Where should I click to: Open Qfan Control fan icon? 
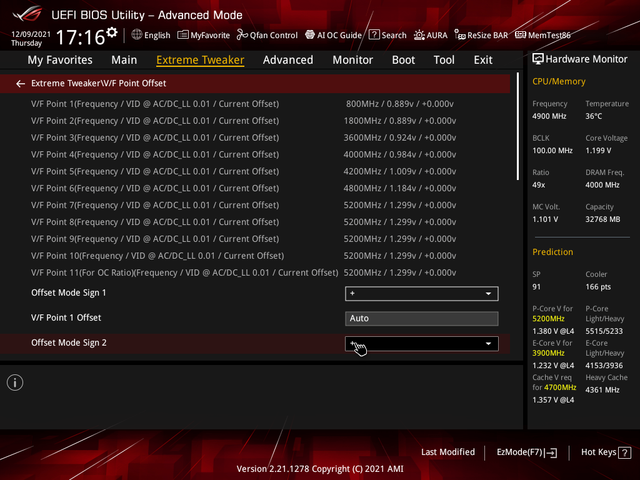tap(242, 35)
